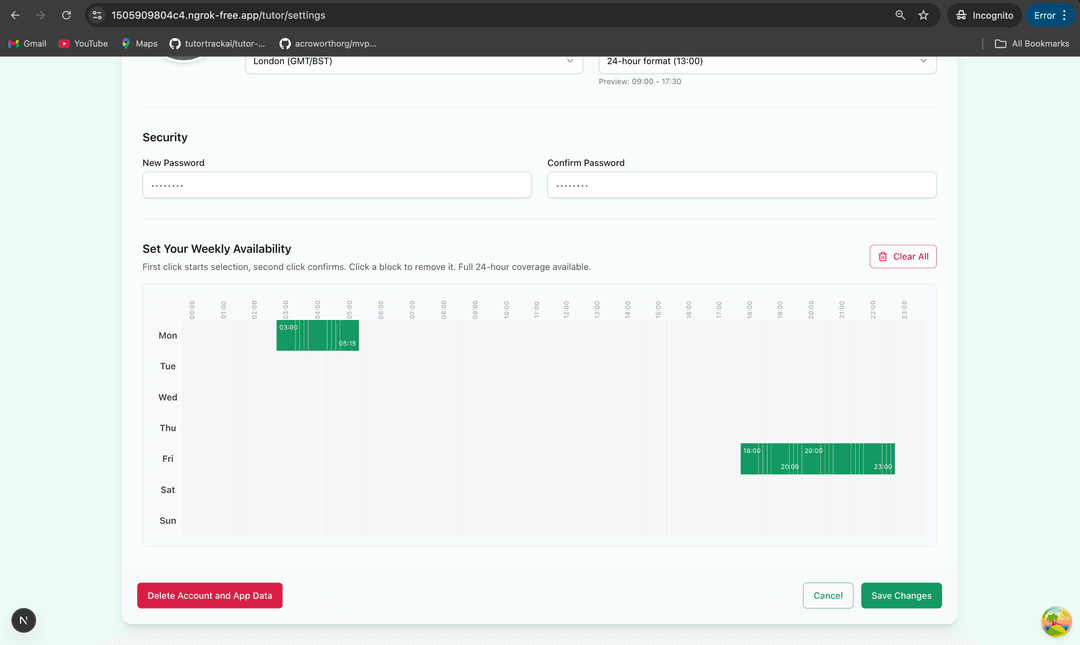This screenshot has height=645, width=1080.
Task: Click the Wed row label
Action: pos(168,397)
